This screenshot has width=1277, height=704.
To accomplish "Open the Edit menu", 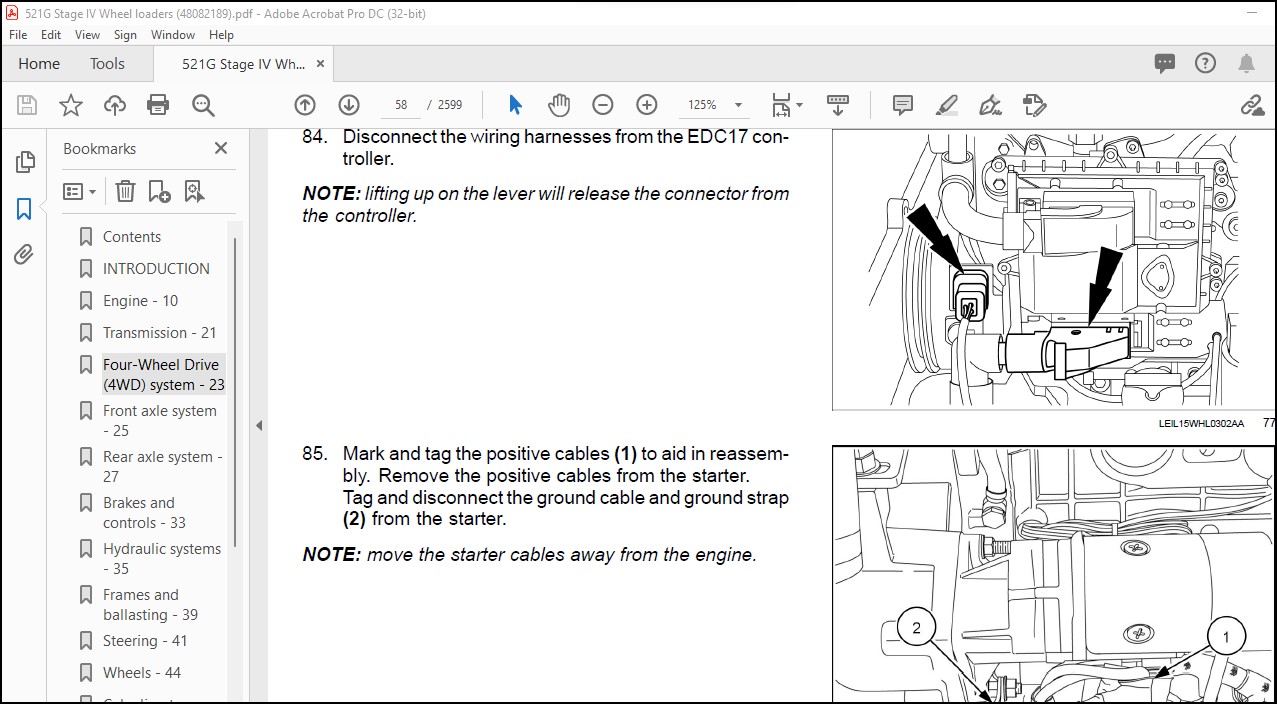I will coord(51,34).
